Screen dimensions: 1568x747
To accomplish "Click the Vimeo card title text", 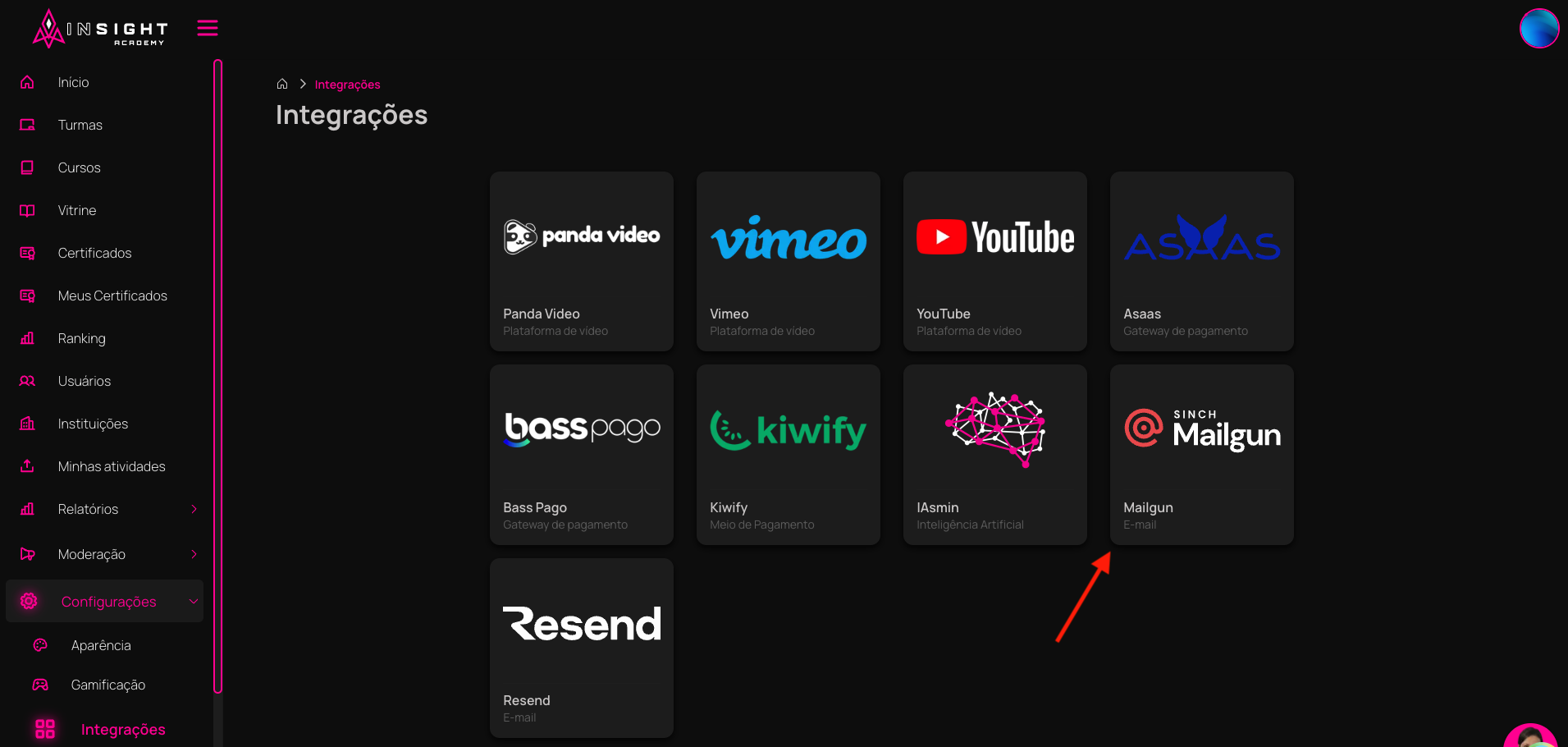I will click(729, 314).
